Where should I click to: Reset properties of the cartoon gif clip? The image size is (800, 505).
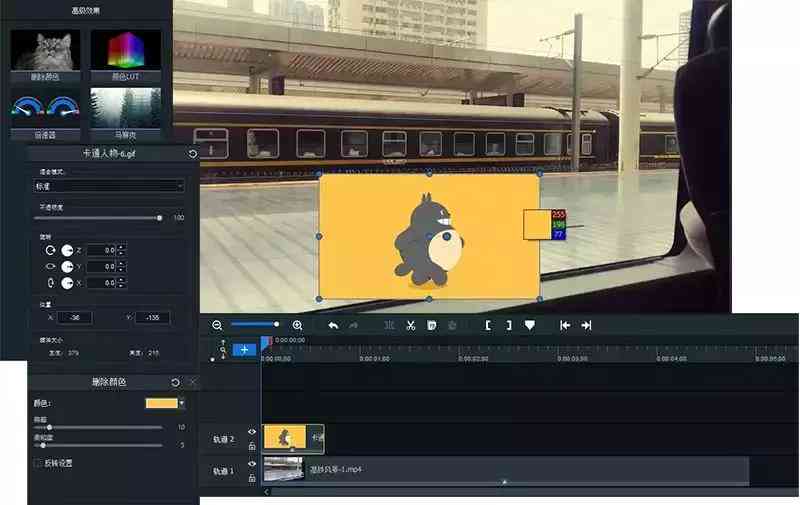[192, 154]
